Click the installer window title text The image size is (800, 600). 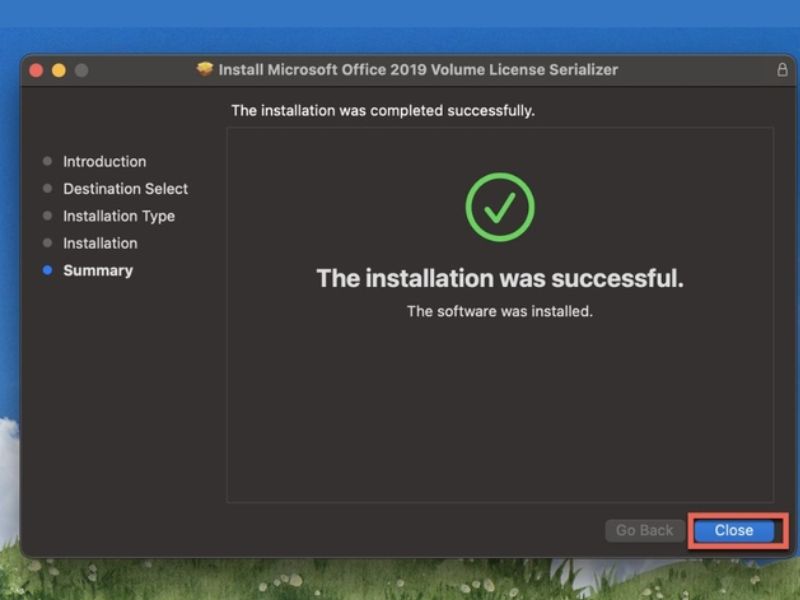418,69
